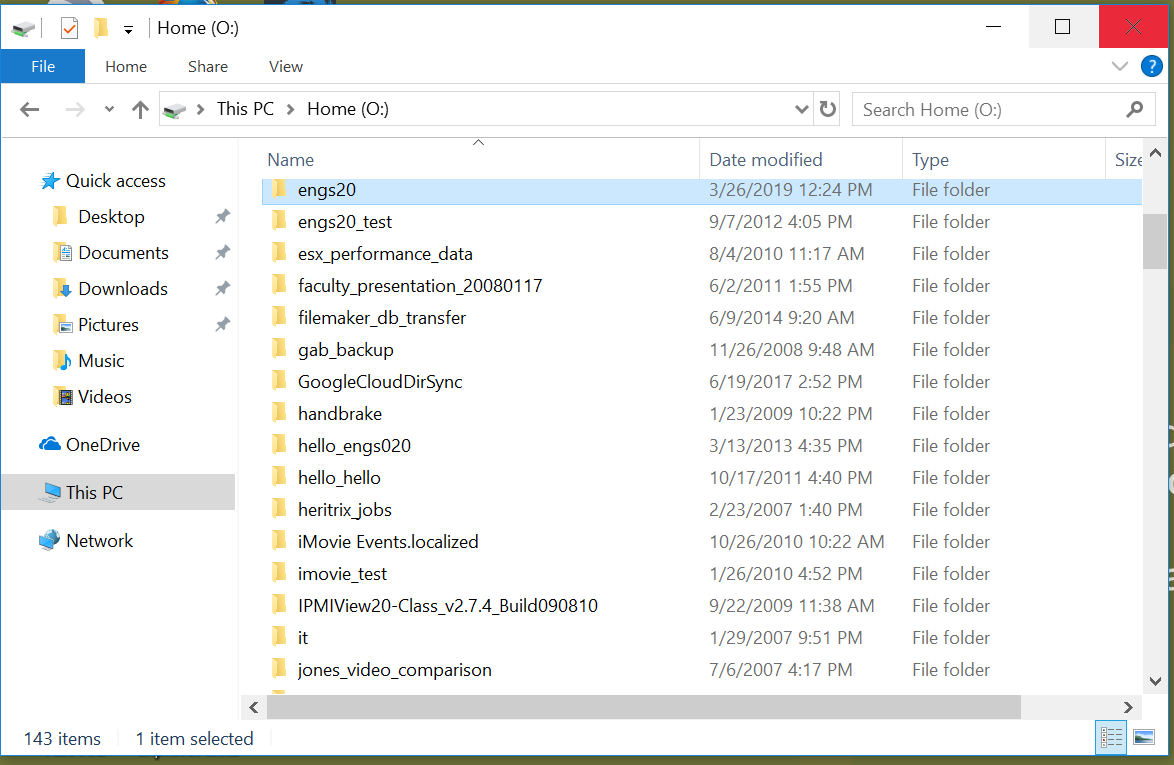Select the esx_performance_data folder

click(x=702, y=255)
